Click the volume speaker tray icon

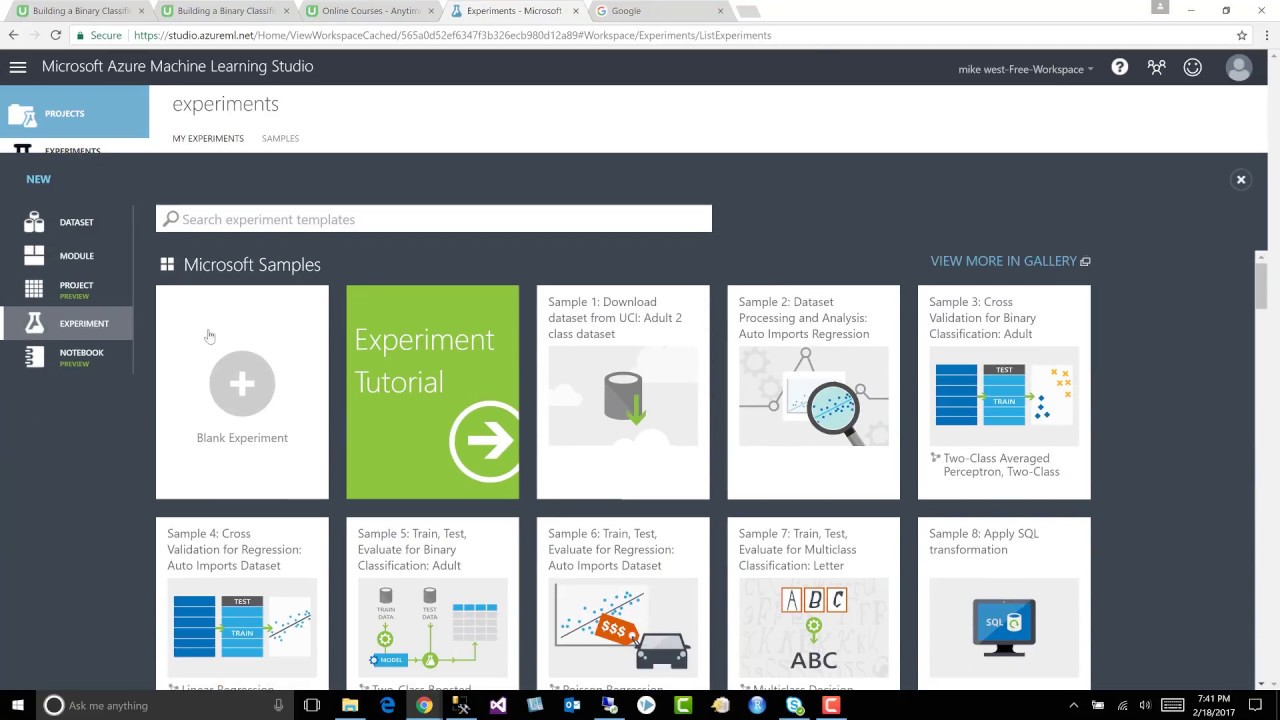(x=1145, y=705)
